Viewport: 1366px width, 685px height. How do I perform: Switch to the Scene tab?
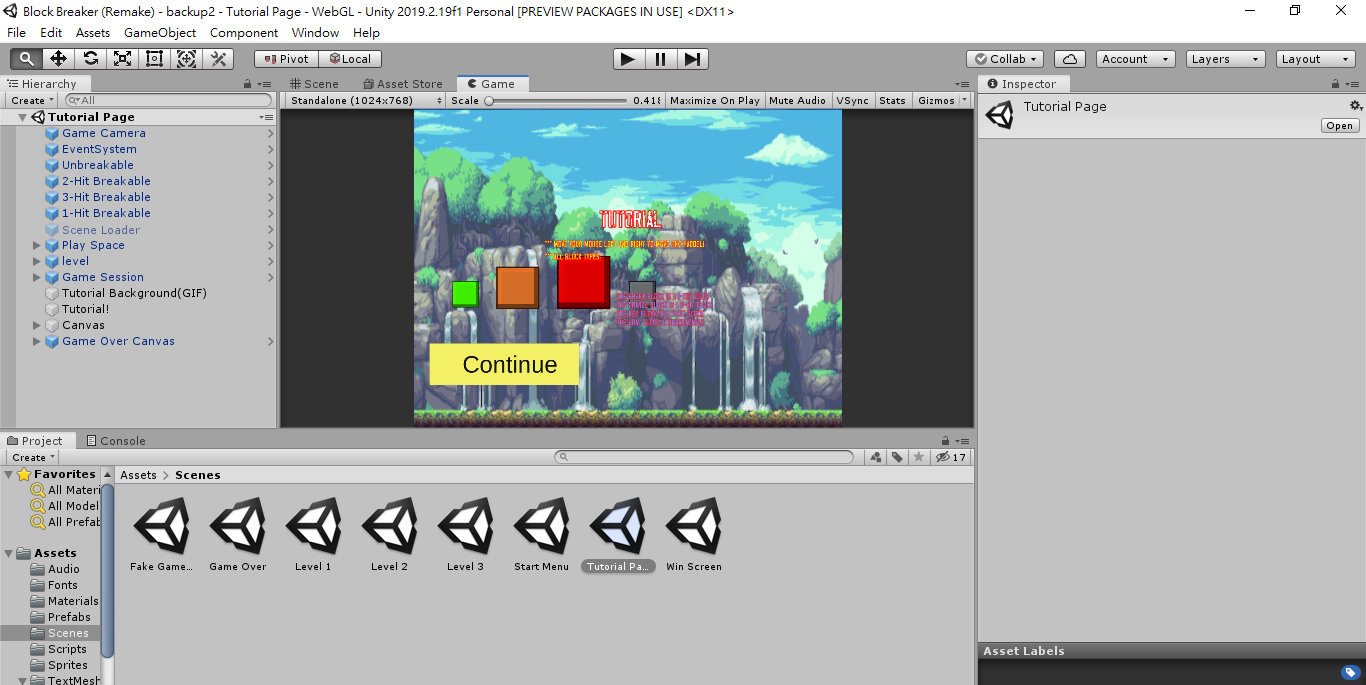coord(316,83)
